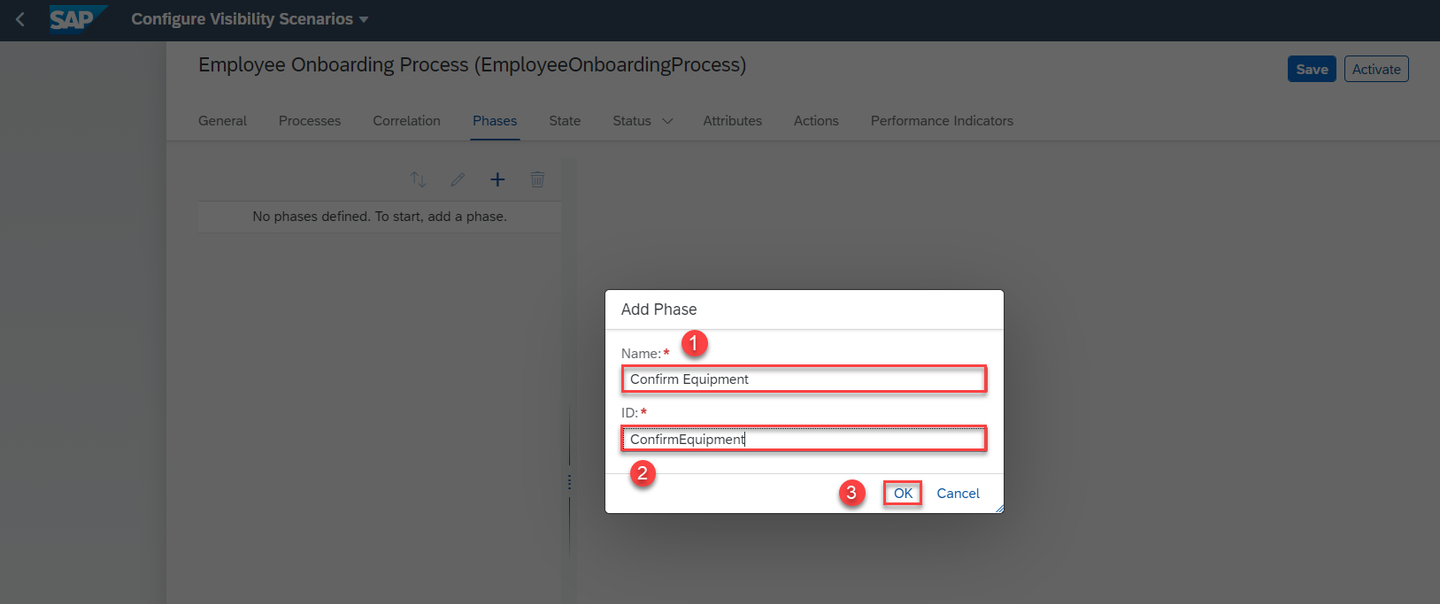Click the SAP logo

pyautogui.click(x=78, y=19)
